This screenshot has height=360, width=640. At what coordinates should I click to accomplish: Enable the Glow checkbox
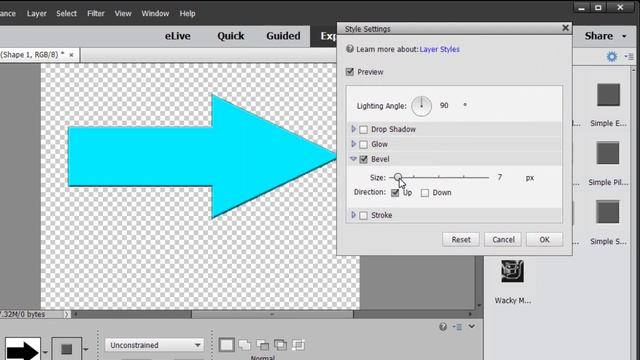[363, 144]
